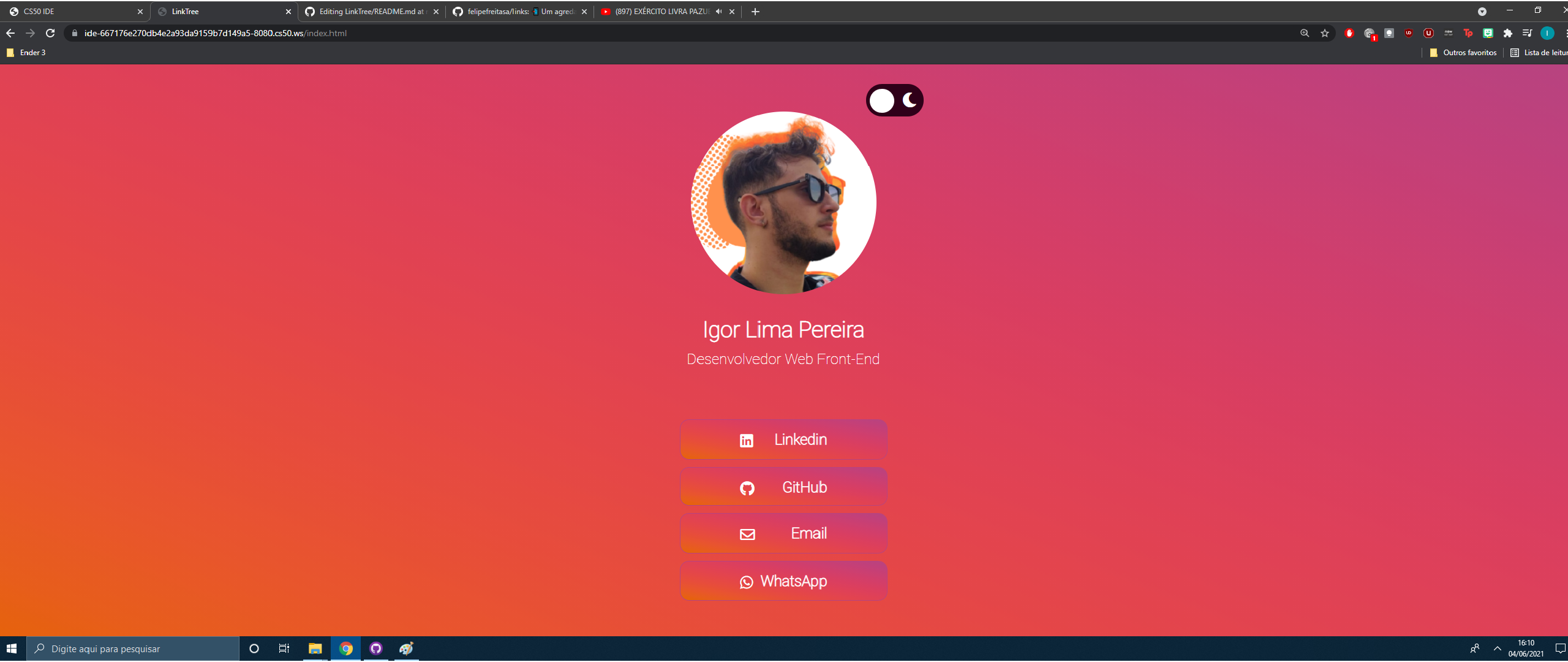The width and height of the screenshot is (1568, 662).
Task: Open the uBlock Origin extension icon
Action: pyautogui.click(x=1409, y=33)
